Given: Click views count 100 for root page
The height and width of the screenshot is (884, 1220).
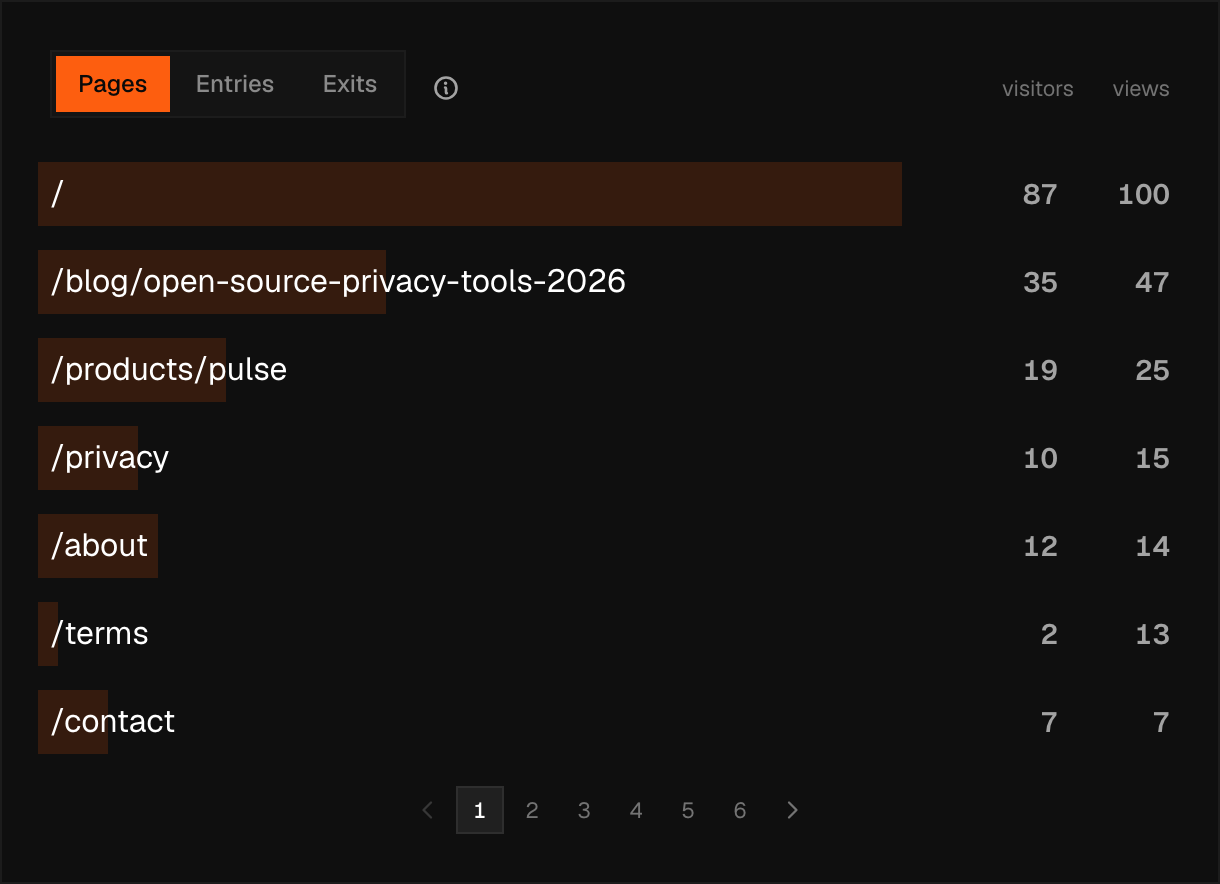Looking at the screenshot, I should 1144,194.
